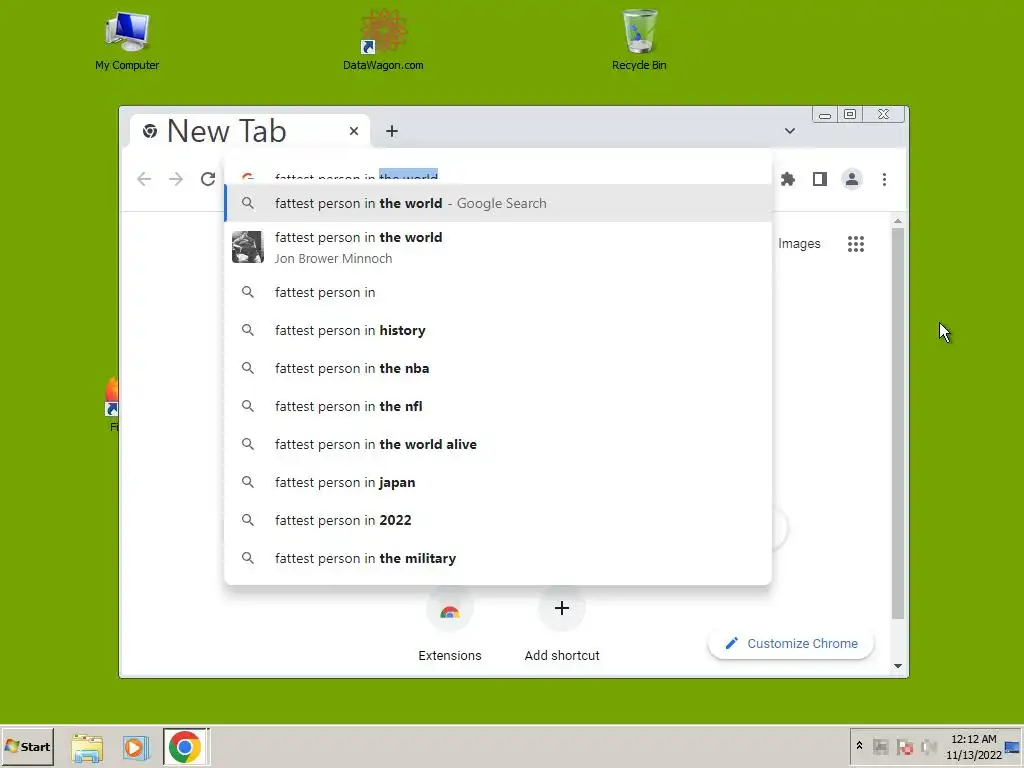Click the show desktop tray icon

pos(1012,747)
